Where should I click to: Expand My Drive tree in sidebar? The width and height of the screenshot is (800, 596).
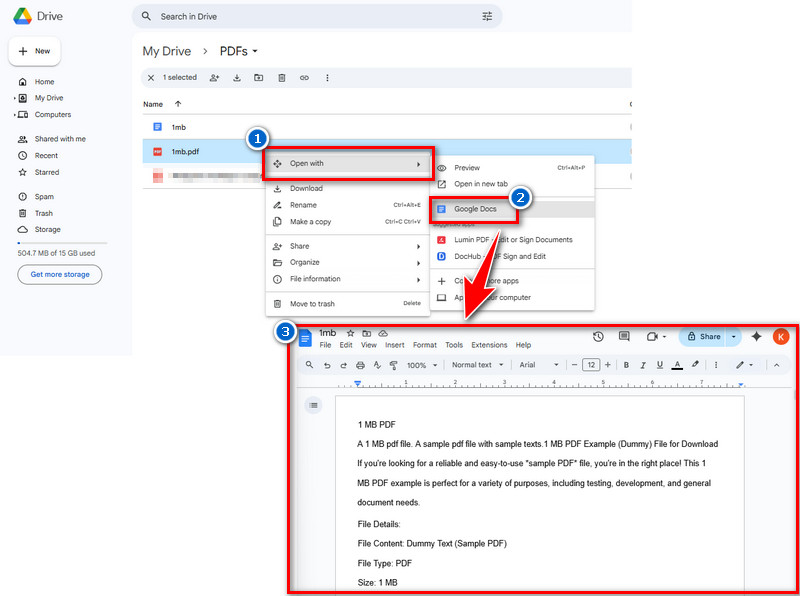(15, 98)
